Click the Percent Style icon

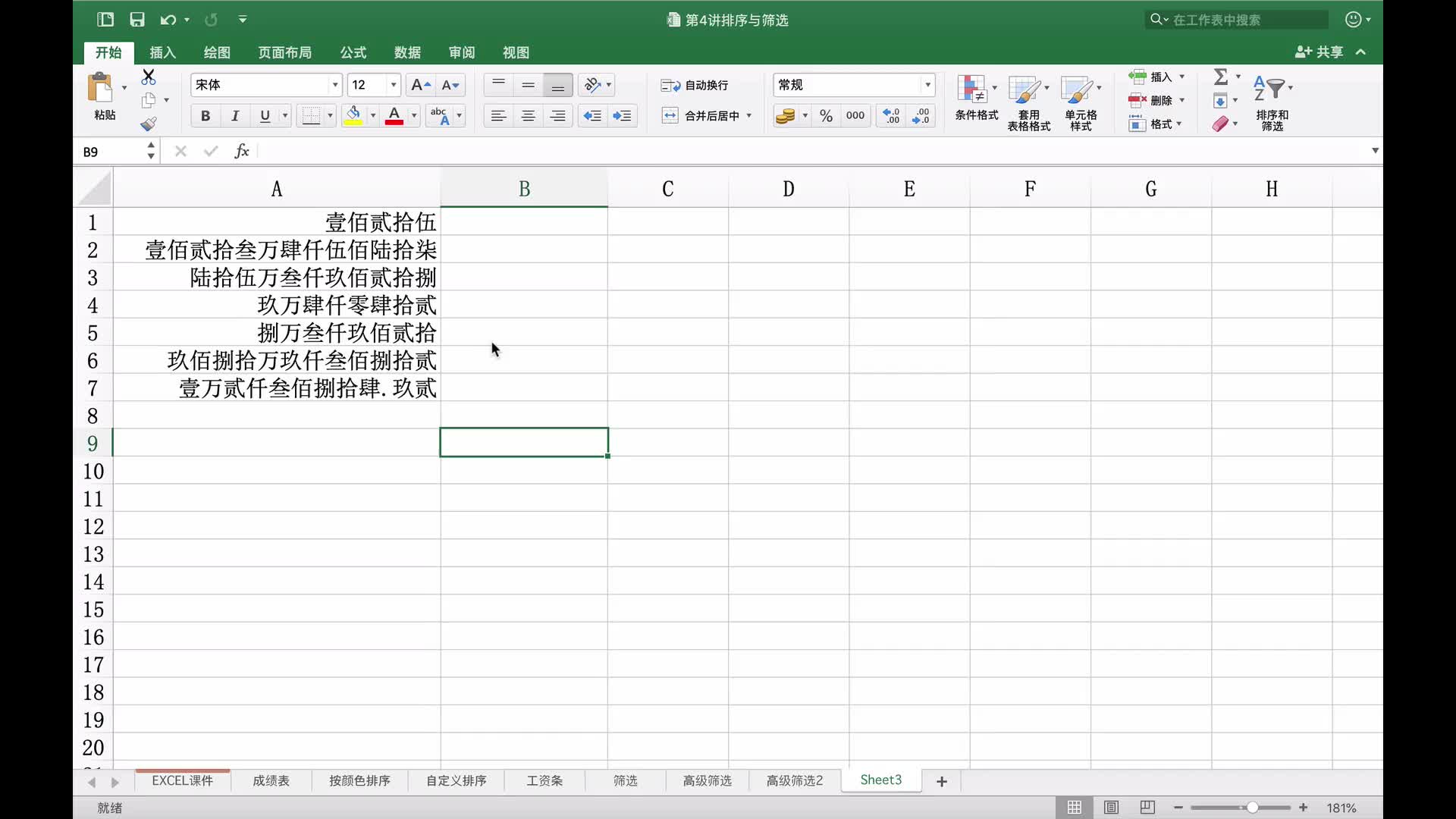coord(826,115)
